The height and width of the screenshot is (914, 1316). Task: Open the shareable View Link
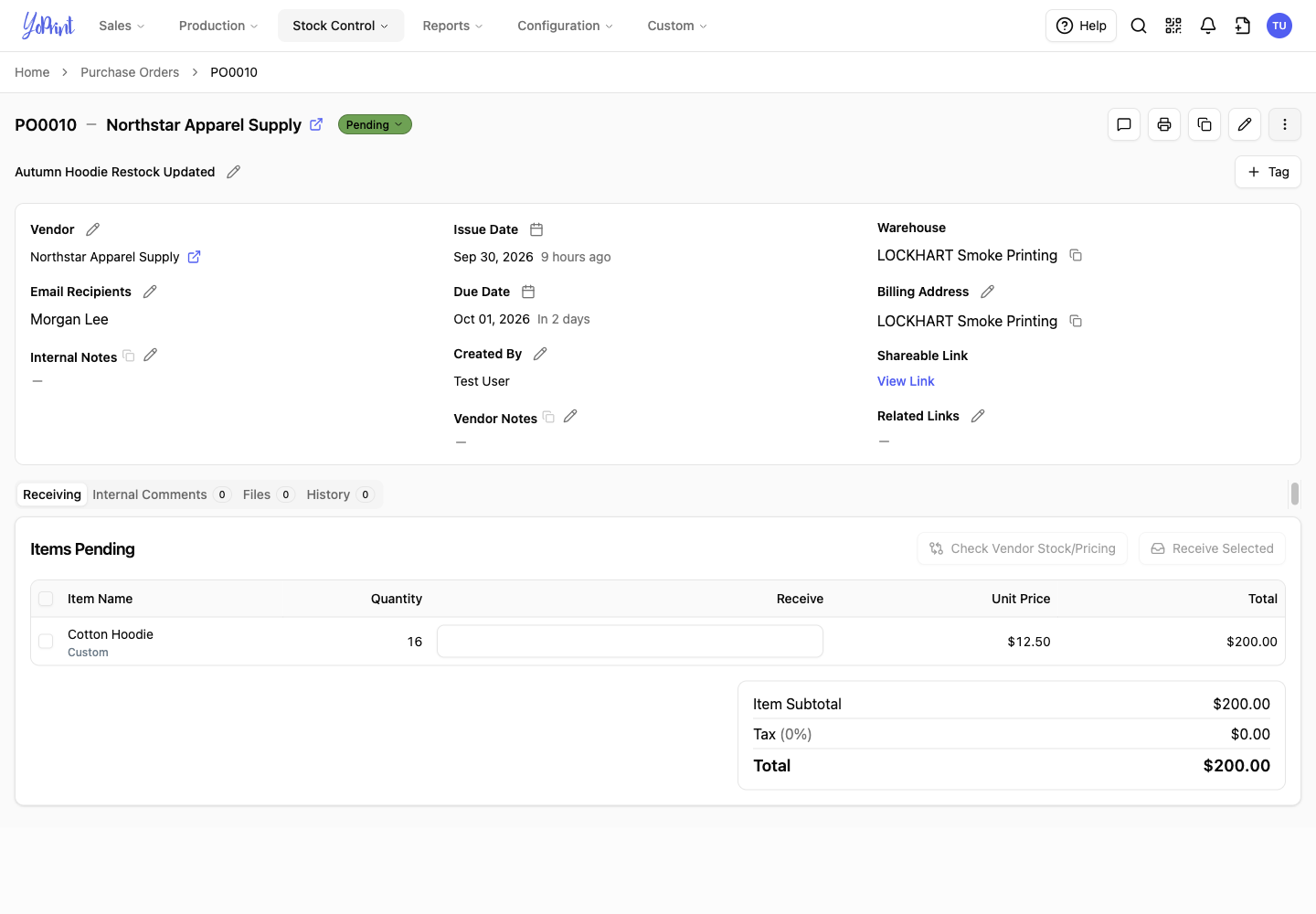(906, 381)
